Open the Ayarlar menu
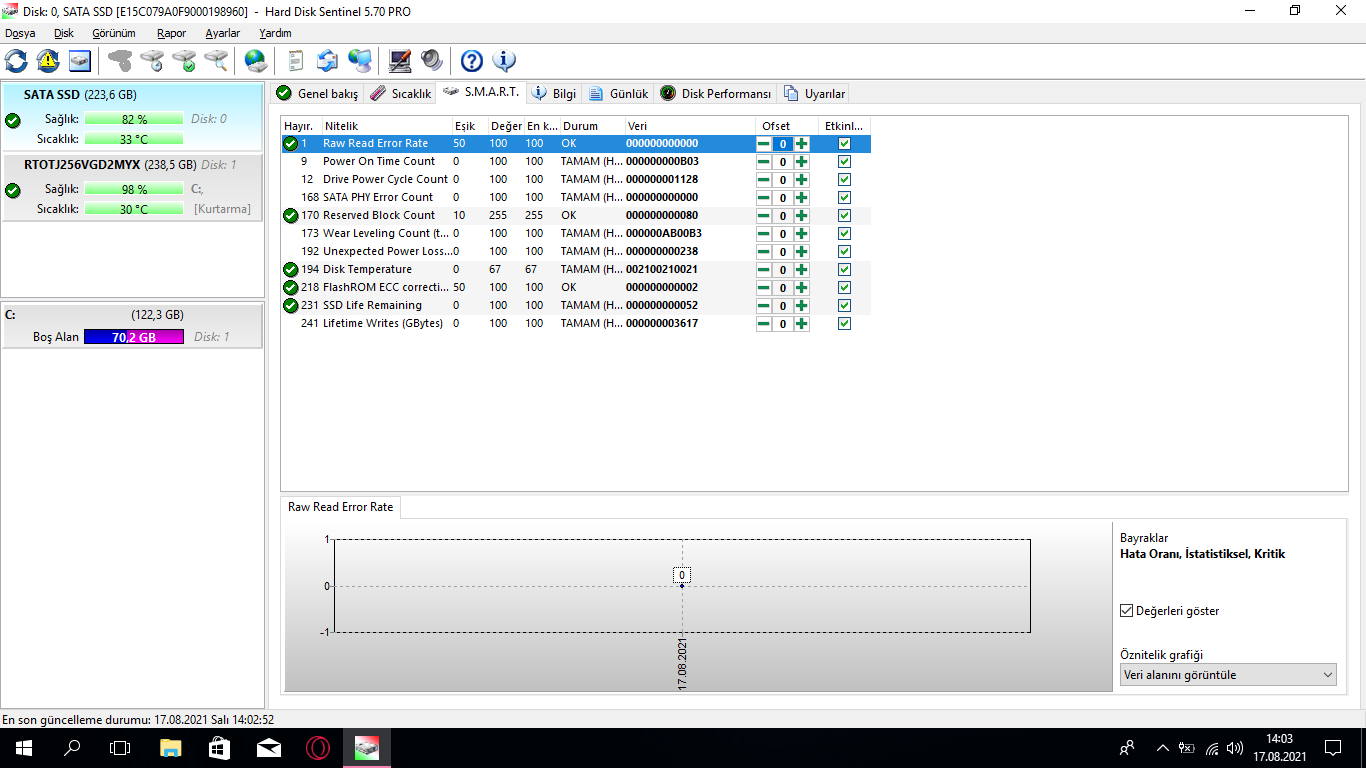1366x768 pixels. click(x=223, y=33)
